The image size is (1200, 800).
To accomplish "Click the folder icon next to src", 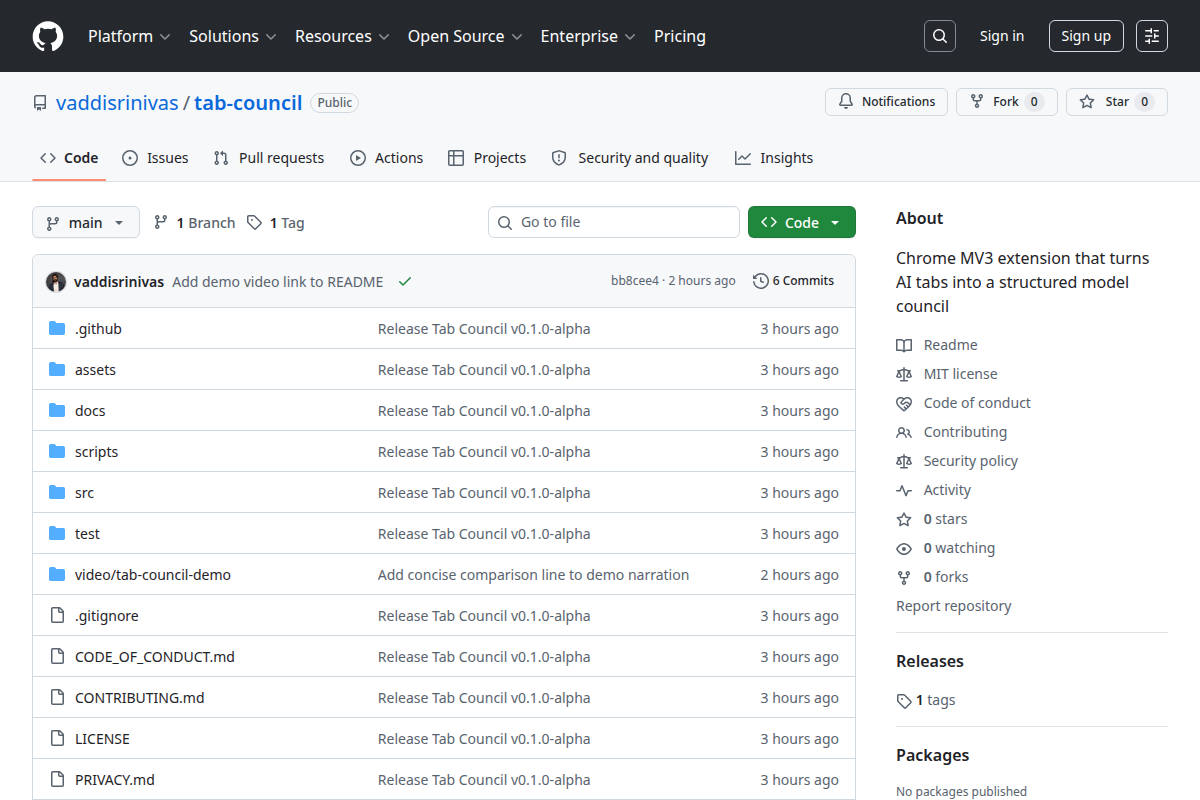I will (57, 493).
